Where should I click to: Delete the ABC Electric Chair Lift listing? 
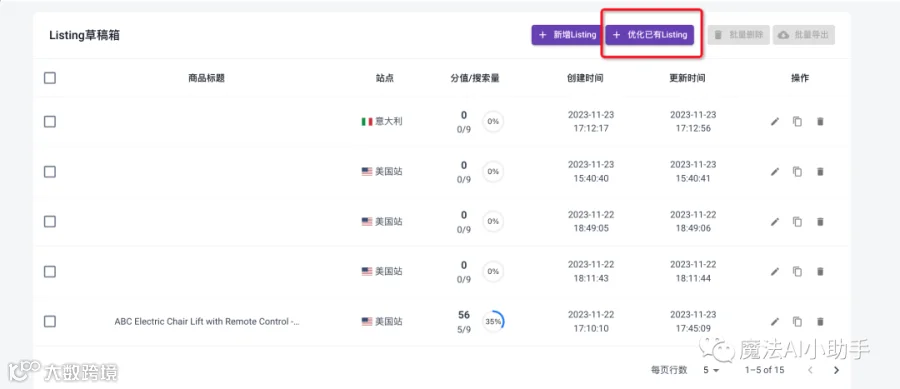[820, 321]
